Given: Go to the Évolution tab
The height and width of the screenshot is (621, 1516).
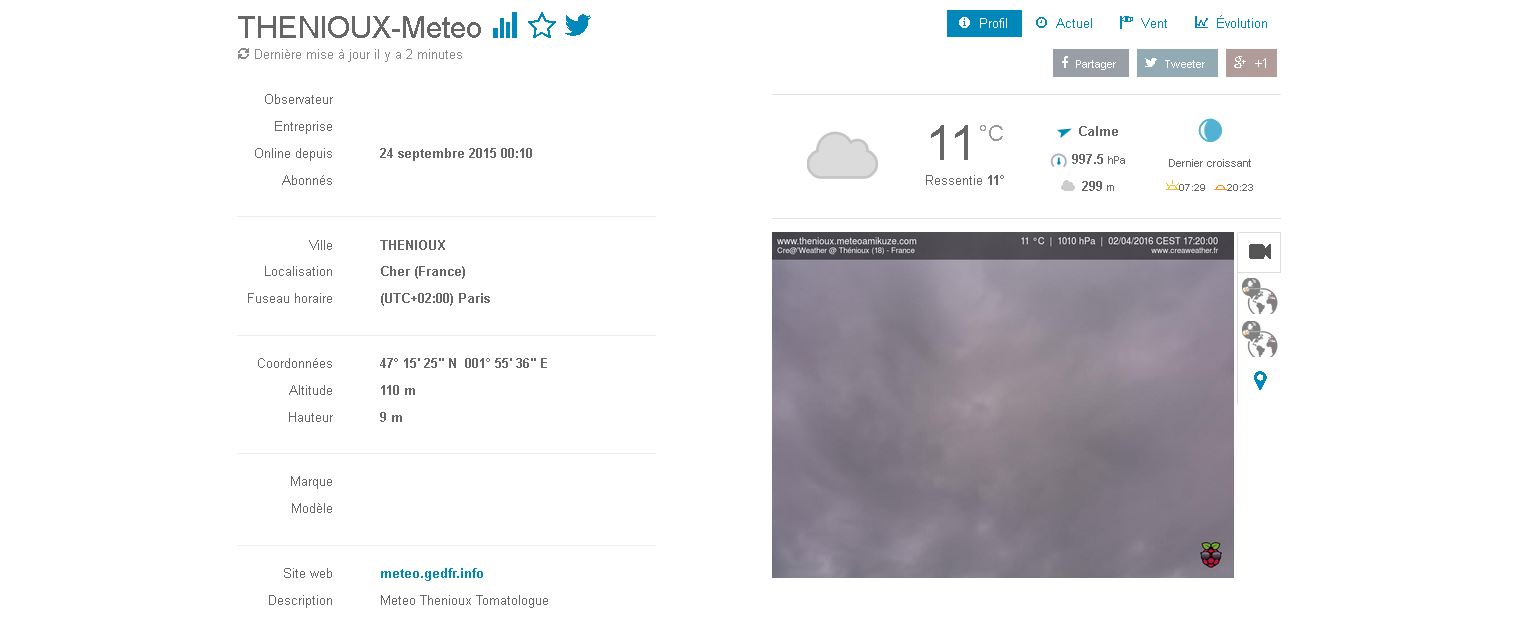Looking at the screenshot, I should pos(1231,23).
